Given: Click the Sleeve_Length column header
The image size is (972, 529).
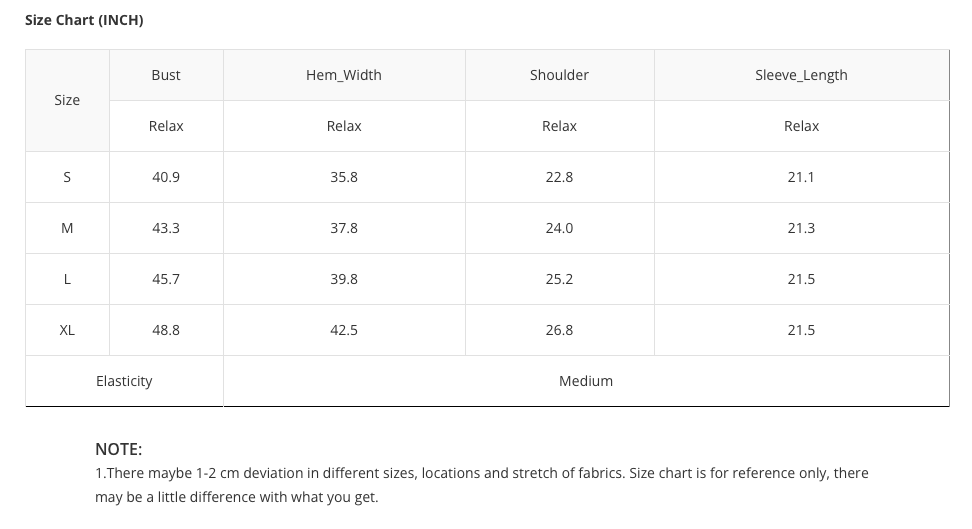Looking at the screenshot, I should click(801, 75).
